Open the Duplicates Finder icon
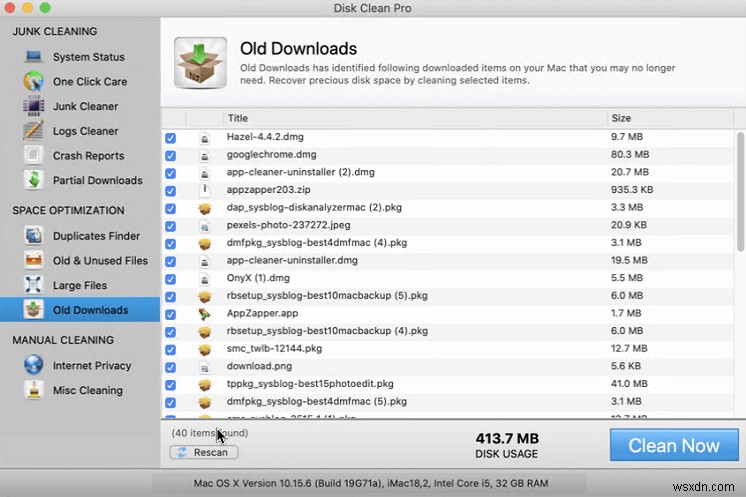Viewport: 746px width, 497px height. (34, 236)
